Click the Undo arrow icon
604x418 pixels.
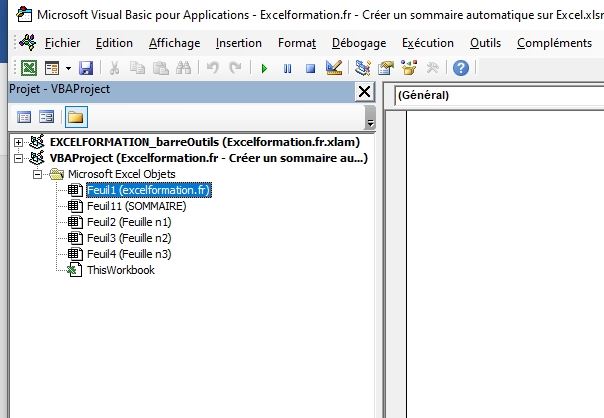(213, 68)
